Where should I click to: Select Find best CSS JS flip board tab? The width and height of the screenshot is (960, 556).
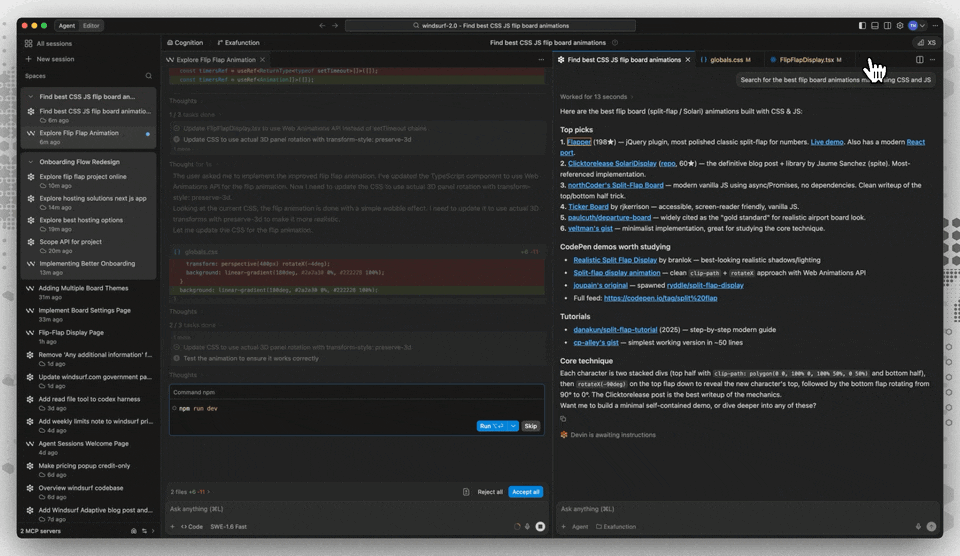click(x=624, y=60)
